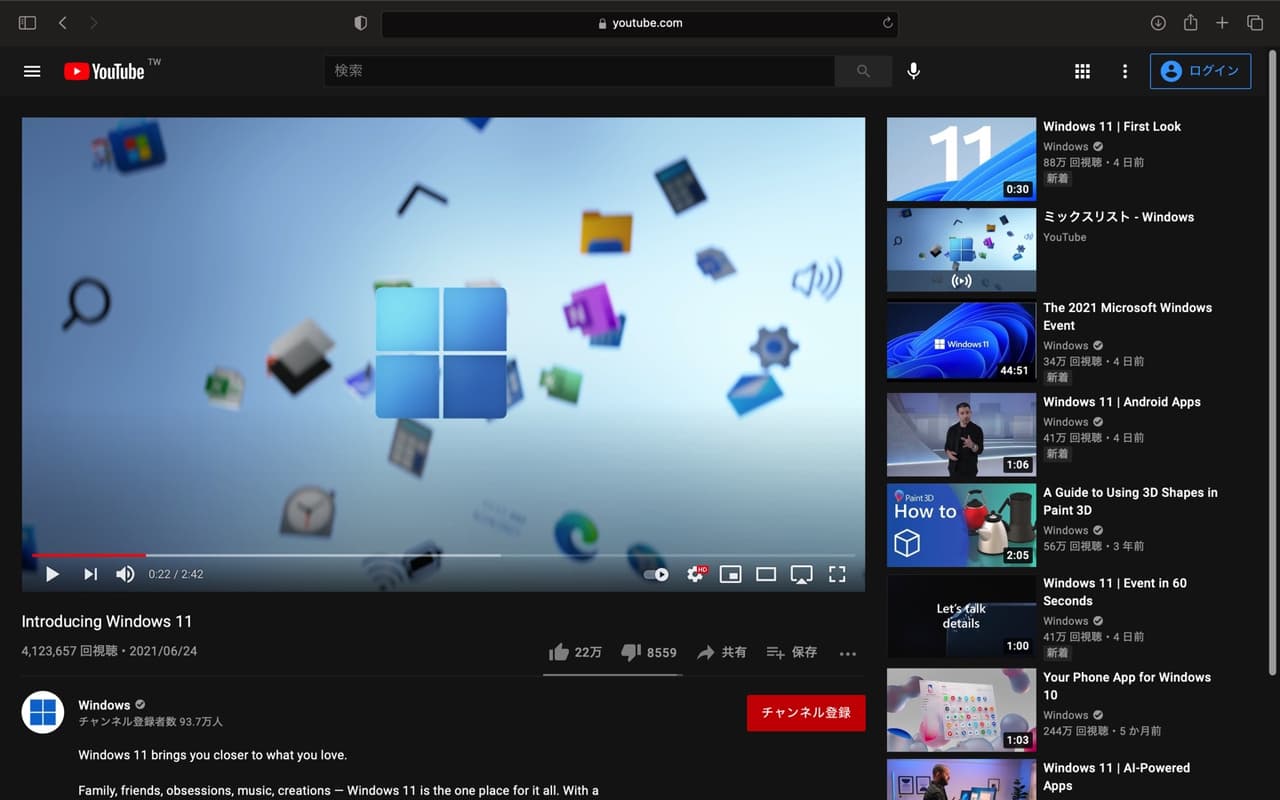
Task: Open more actions ellipsis below video
Action: [848, 653]
